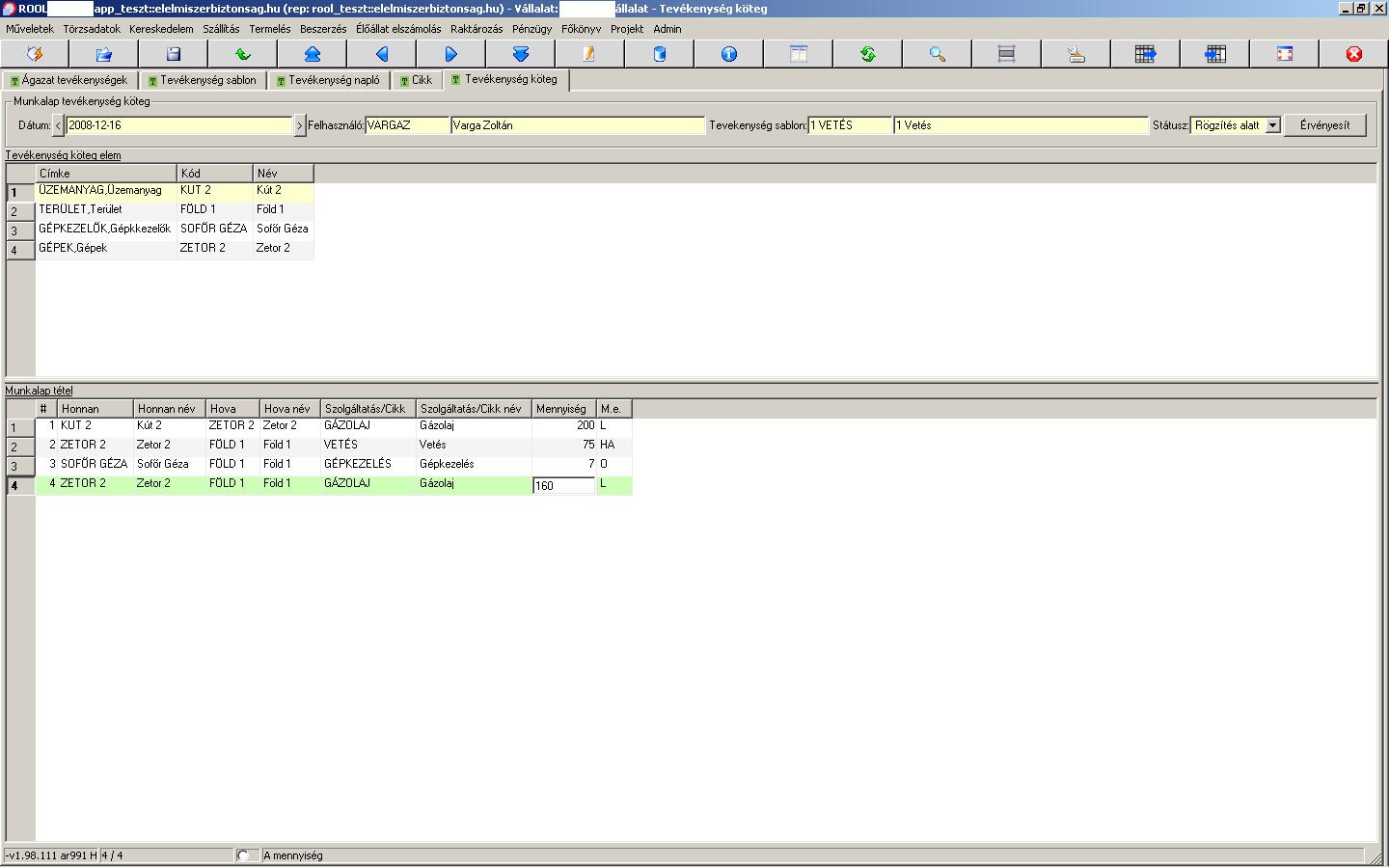Open search with magnifying glass icon
This screenshot has height=868, width=1389.
[x=938, y=54]
